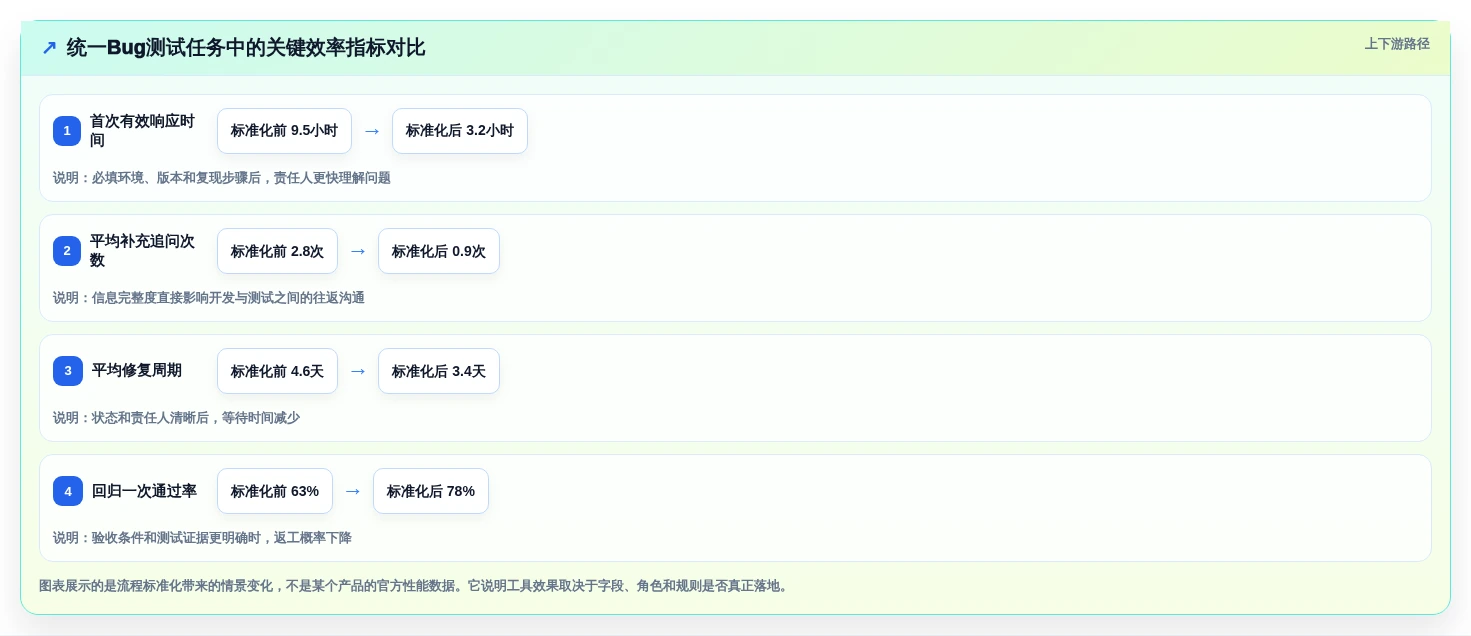Click the arrow between 2.8次 and 0.9次
1471x636 pixels.
pos(358,251)
